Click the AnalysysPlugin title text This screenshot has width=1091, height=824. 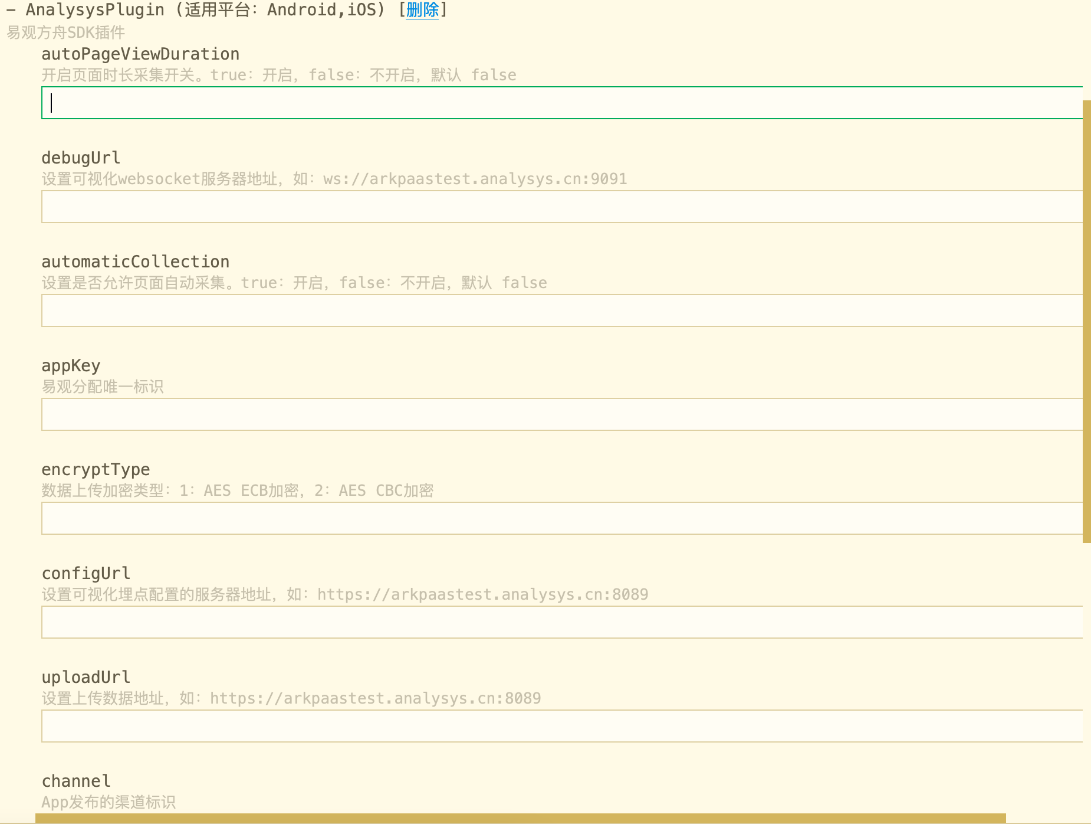pyautogui.click(x=95, y=10)
